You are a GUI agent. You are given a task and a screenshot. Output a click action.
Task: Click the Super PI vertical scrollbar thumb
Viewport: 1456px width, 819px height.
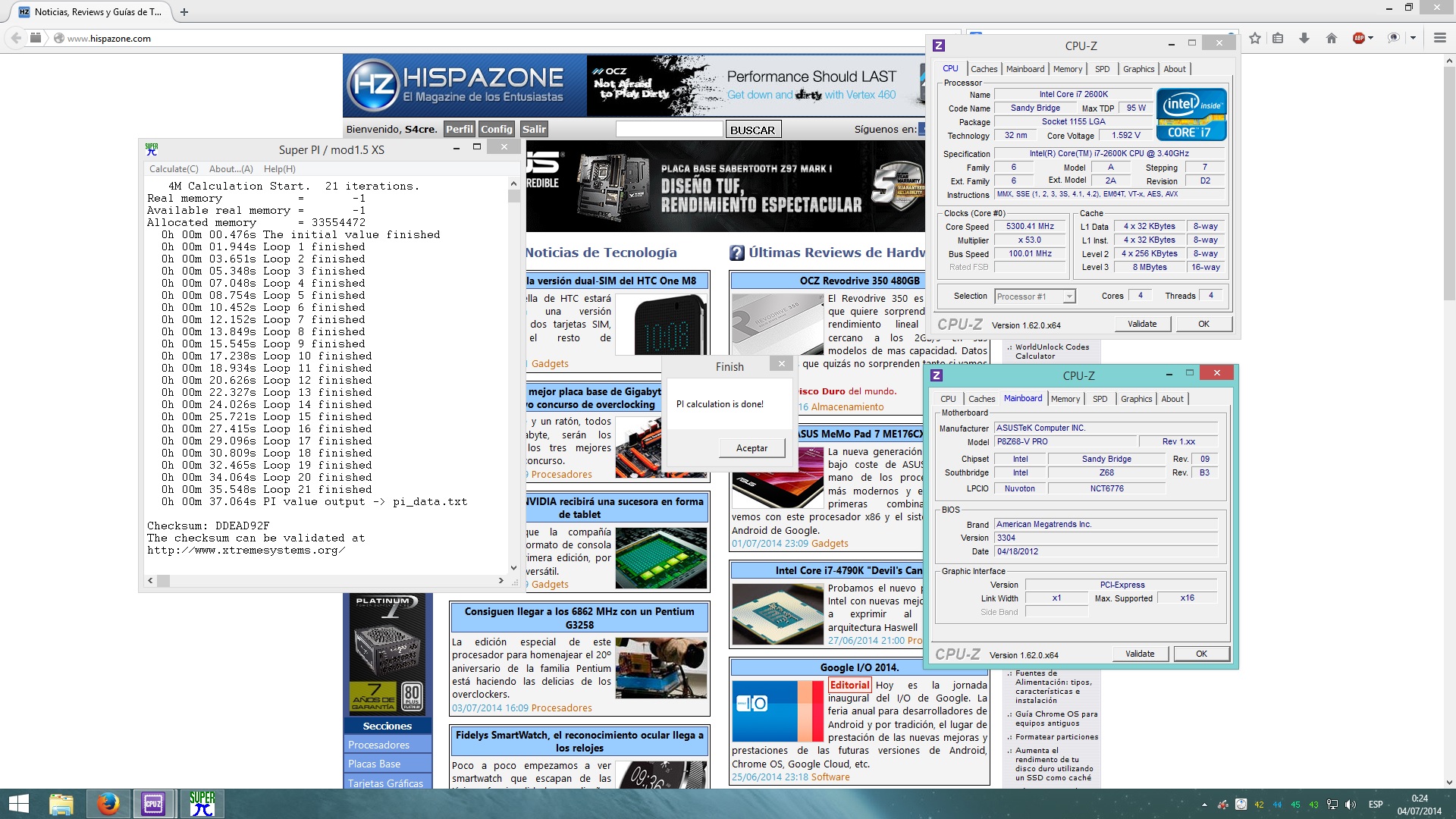coord(513,196)
